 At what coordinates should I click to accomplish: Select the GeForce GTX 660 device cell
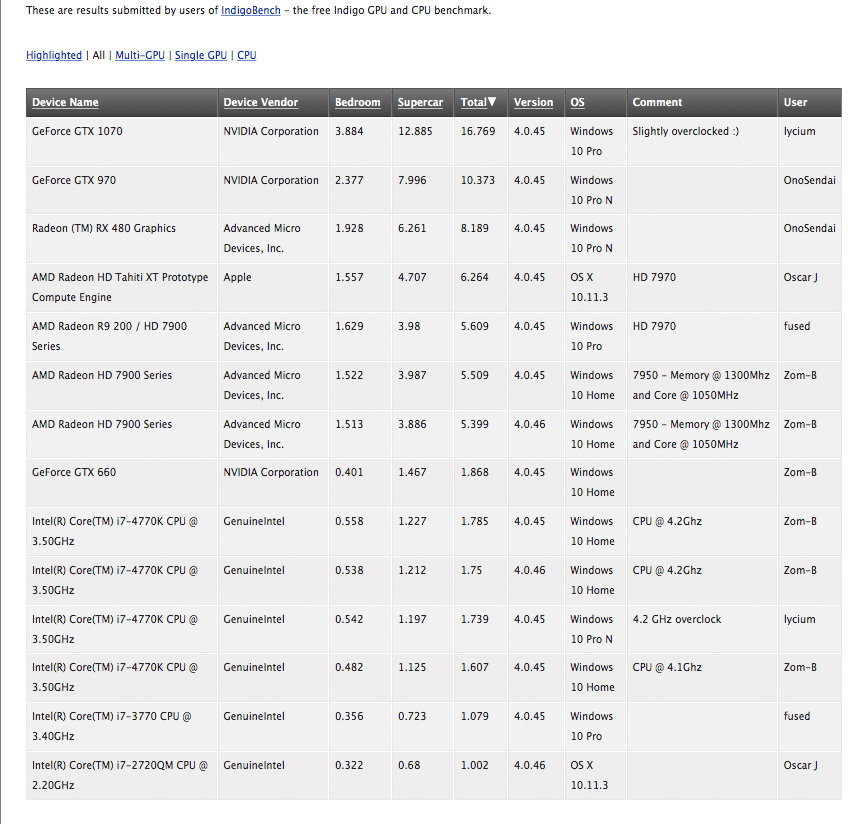(73, 473)
